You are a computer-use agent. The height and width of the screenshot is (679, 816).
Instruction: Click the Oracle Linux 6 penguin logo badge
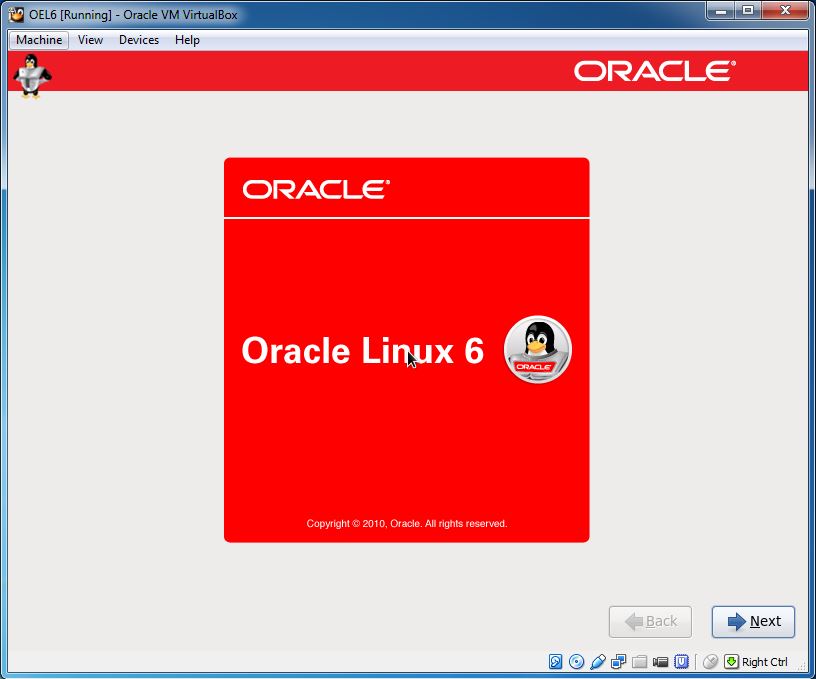pyautogui.click(x=537, y=349)
